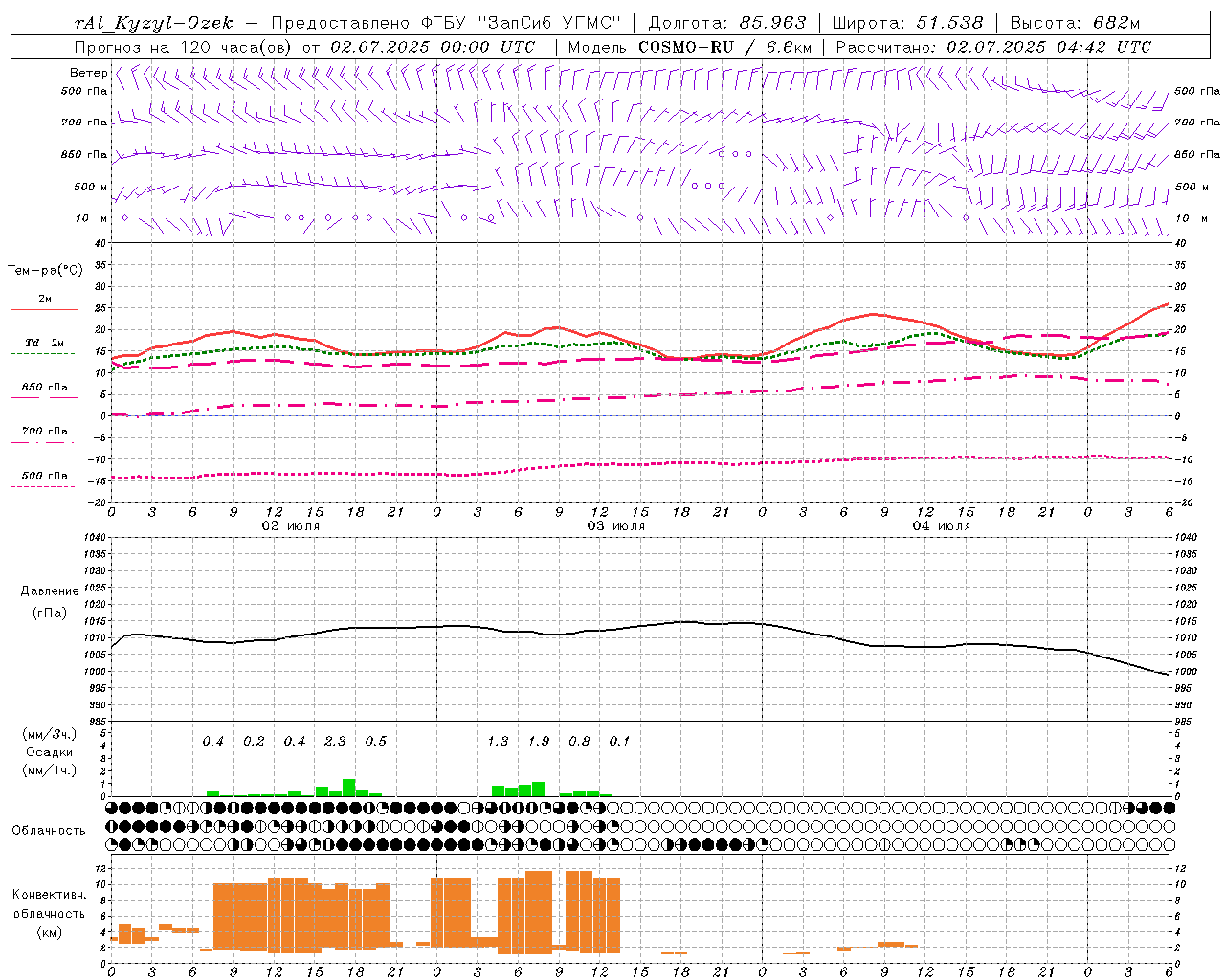This screenshot has width=1225, height=980.
Task: Click the Тем-ра(°C) axis label
Action: click(45, 271)
